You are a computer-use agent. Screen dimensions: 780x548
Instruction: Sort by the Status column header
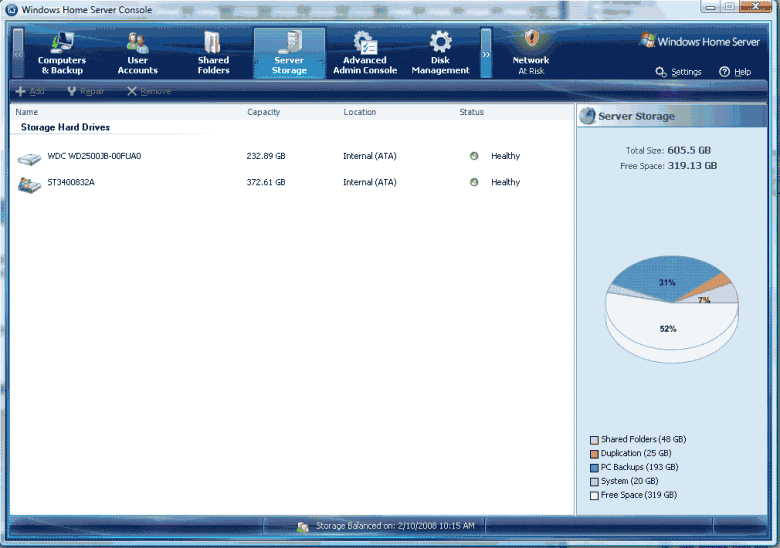tap(472, 112)
